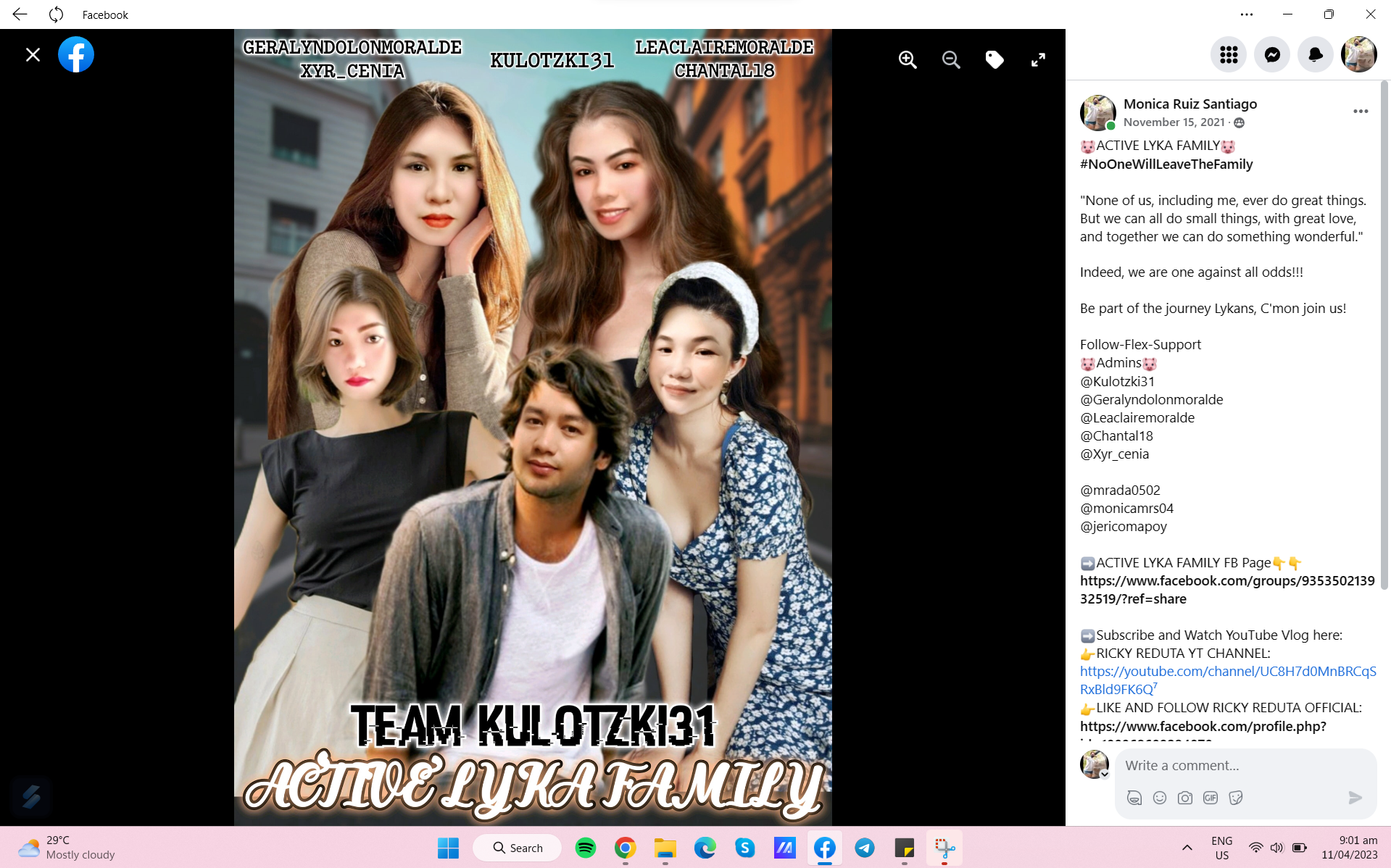1391x868 pixels.
Task: Open weather widget showing 29°C
Action: pos(67,848)
